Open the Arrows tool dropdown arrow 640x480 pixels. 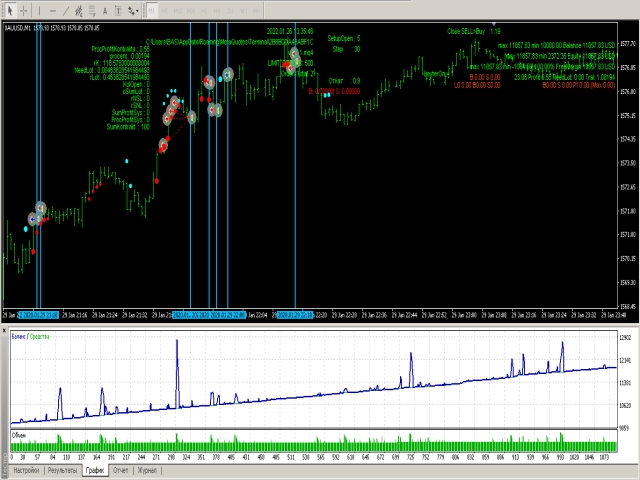138,11
